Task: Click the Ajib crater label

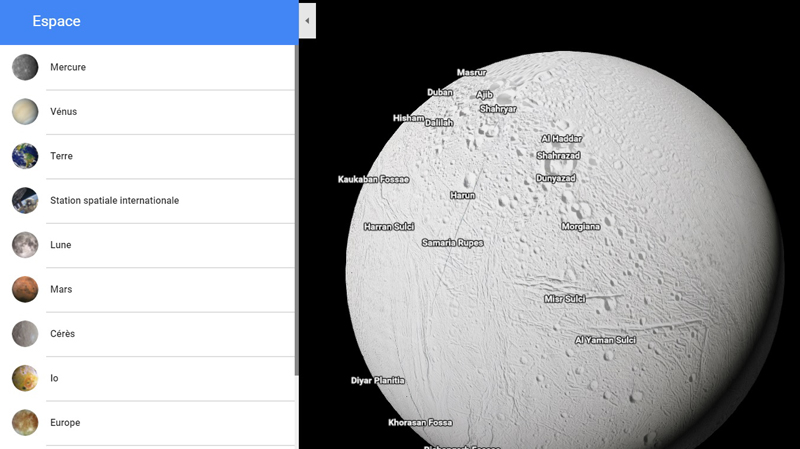Action: pos(484,94)
